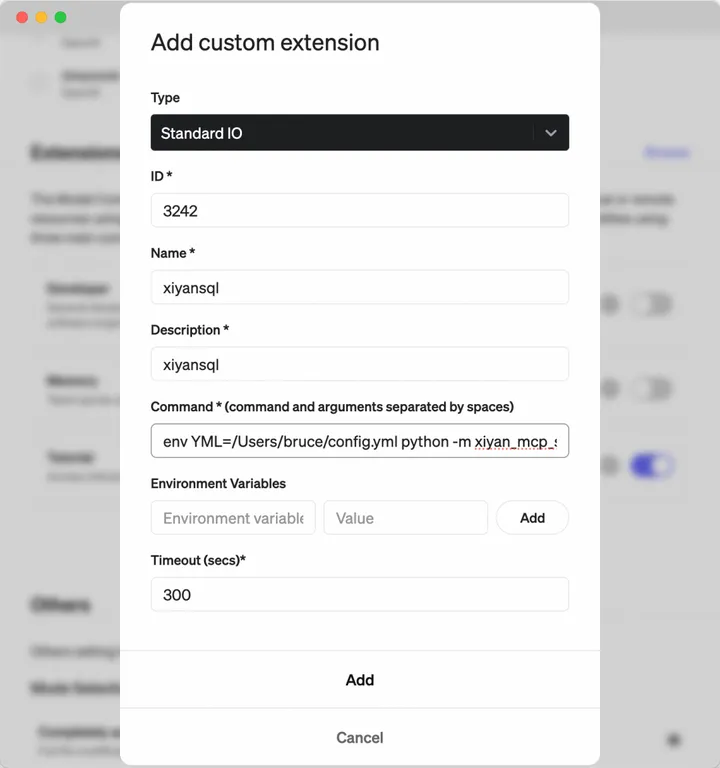The image size is (720, 768).
Task: Click the Description input field
Action: [360, 365]
